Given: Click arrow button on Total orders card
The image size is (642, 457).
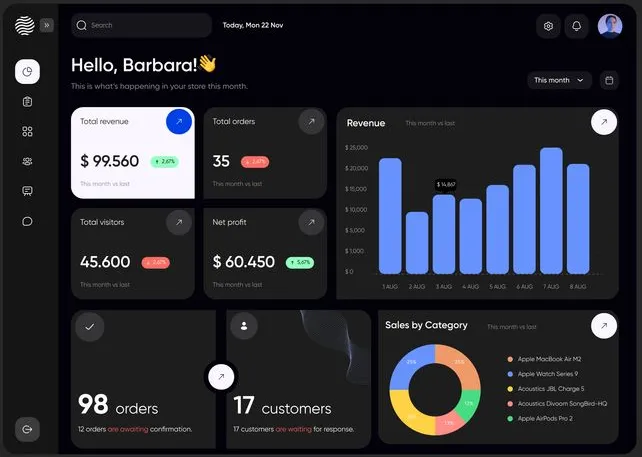Looking at the screenshot, I should pos(311,122).
